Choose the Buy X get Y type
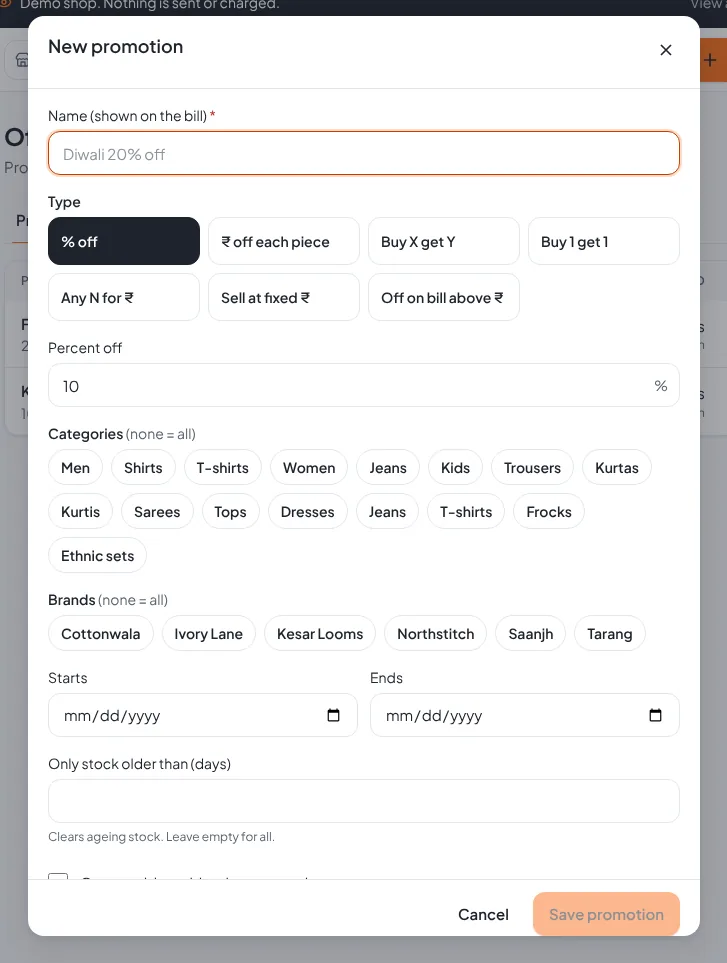This screenshot has width=727, height=963. pyautogui.click(x=444, y=241)
